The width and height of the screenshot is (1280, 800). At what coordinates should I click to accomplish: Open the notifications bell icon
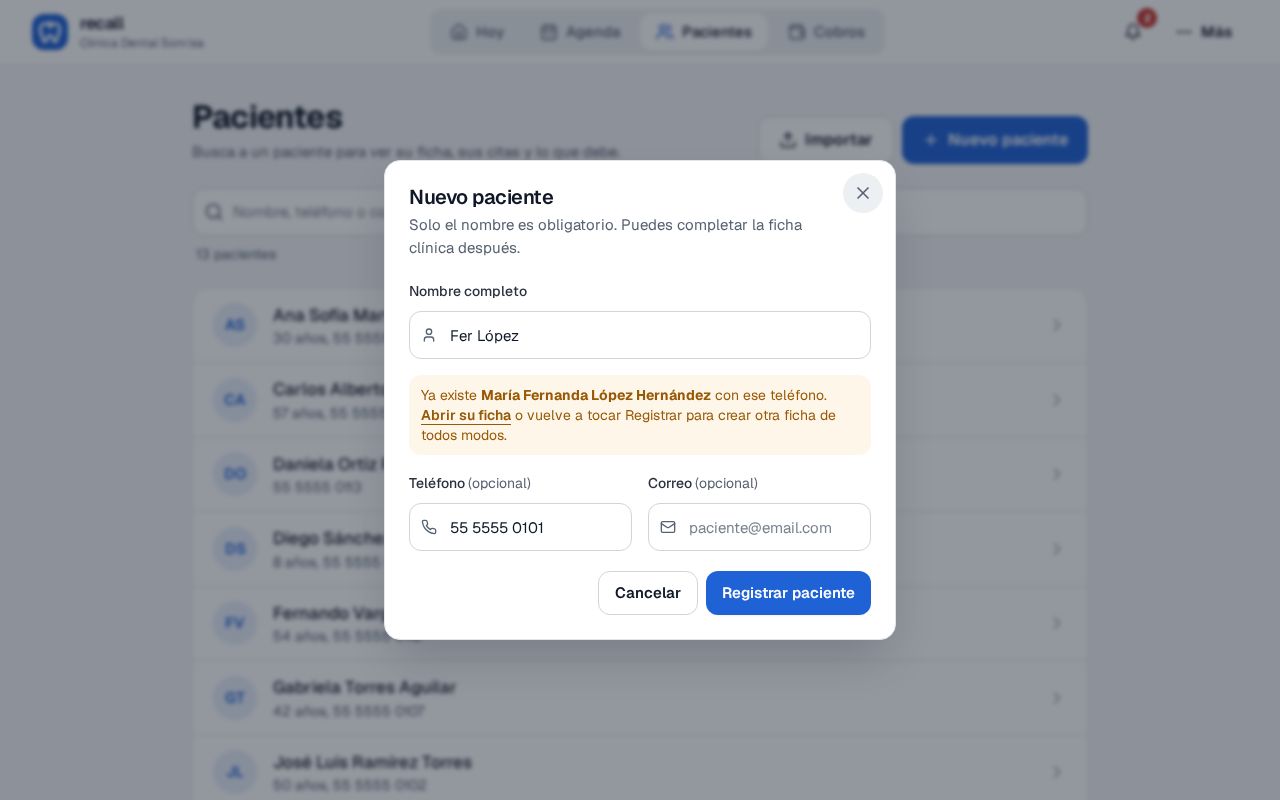tap(1133, 32)
